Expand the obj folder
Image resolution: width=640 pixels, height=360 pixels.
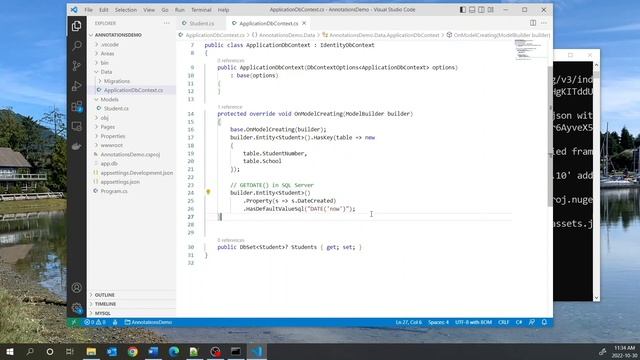104,118
